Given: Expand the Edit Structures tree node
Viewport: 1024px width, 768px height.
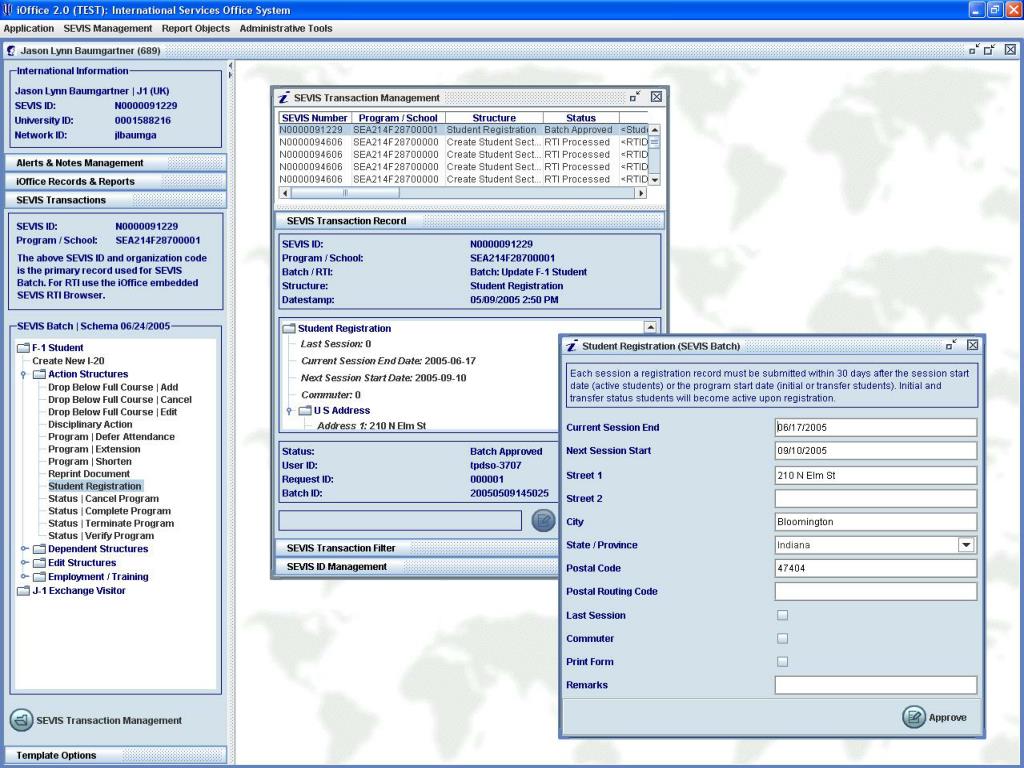Looking at the screenshot, I should tap(24, 563).
